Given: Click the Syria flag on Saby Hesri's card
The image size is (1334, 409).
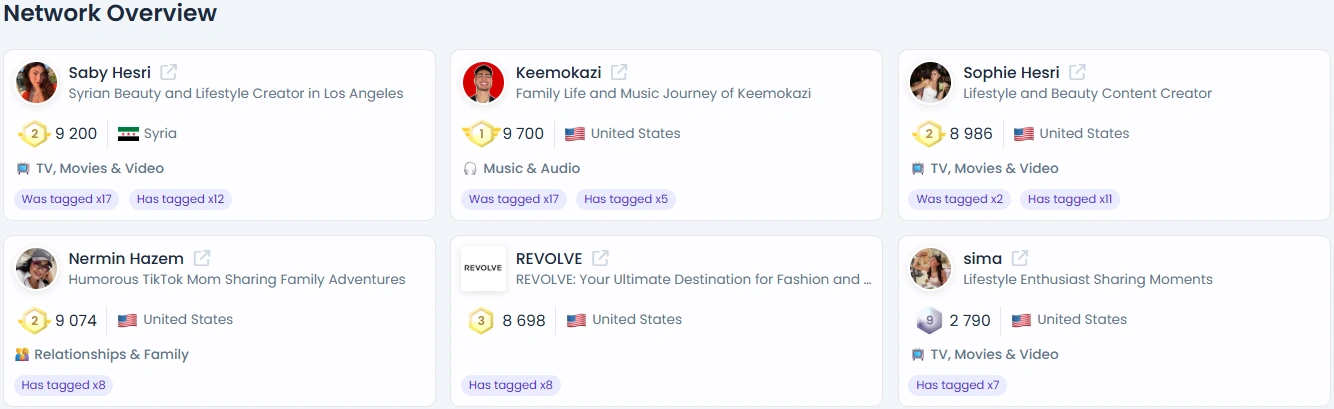Looking at the screenshot, I should click(x=128, y=134).
